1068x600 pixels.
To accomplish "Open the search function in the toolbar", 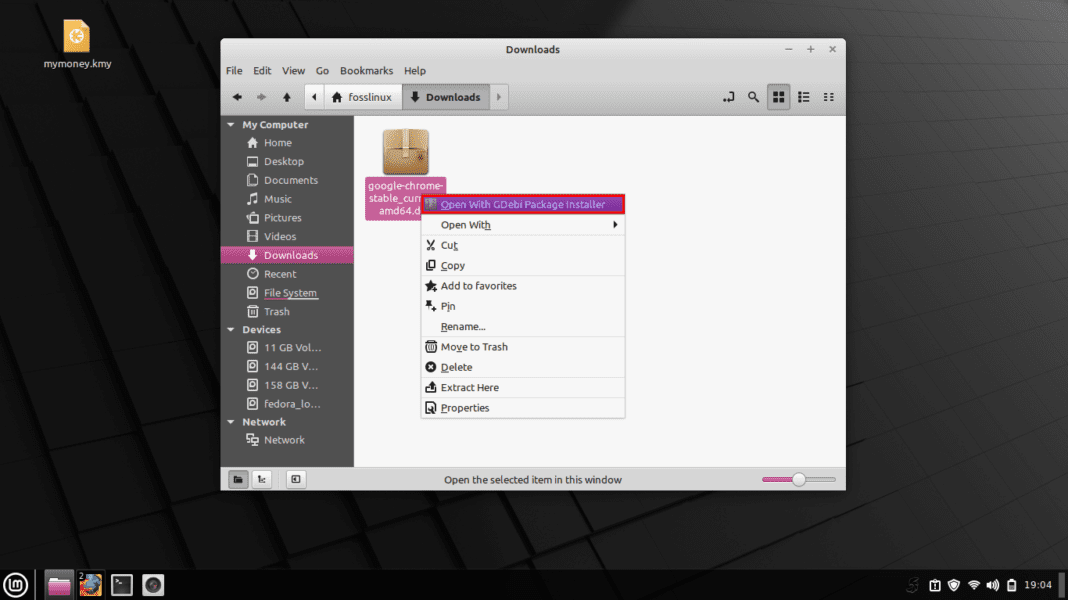I will (x=753, y=97).
